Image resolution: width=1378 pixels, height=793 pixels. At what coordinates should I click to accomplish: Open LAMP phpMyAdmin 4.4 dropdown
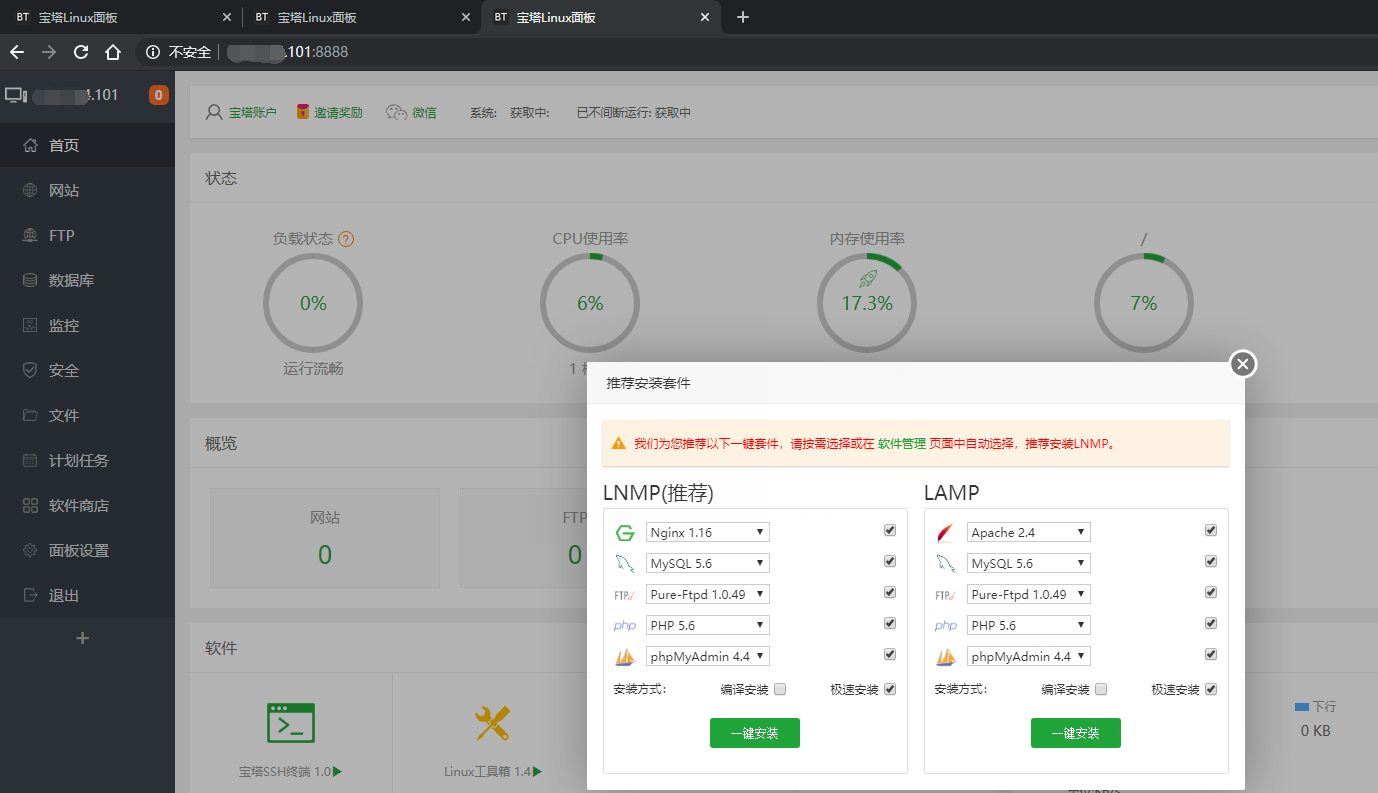[1029, 657]
